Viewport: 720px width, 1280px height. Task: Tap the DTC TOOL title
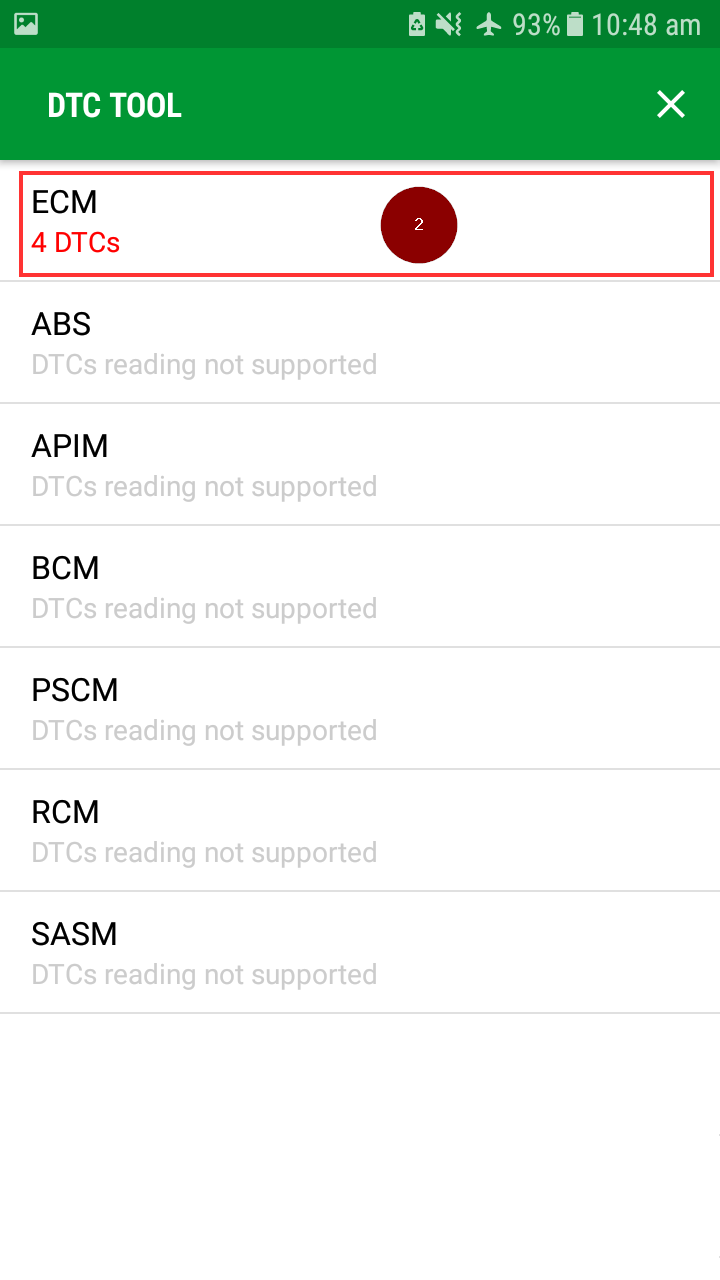115,105
